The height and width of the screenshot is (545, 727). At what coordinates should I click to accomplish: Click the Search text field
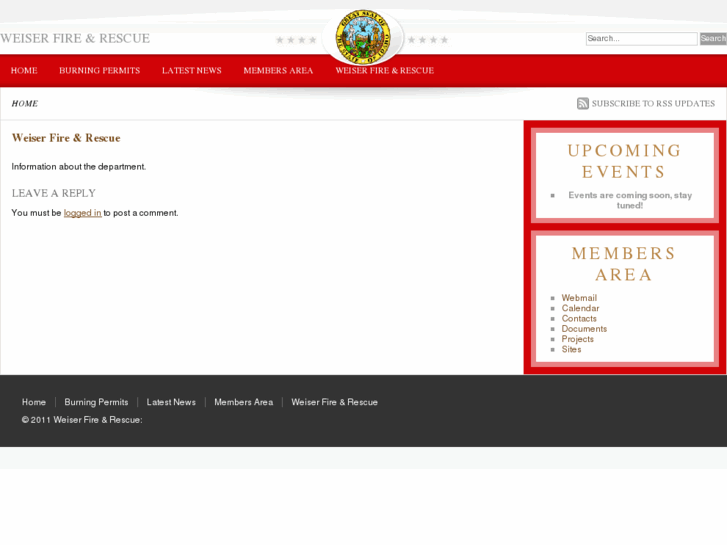point(641,38)
